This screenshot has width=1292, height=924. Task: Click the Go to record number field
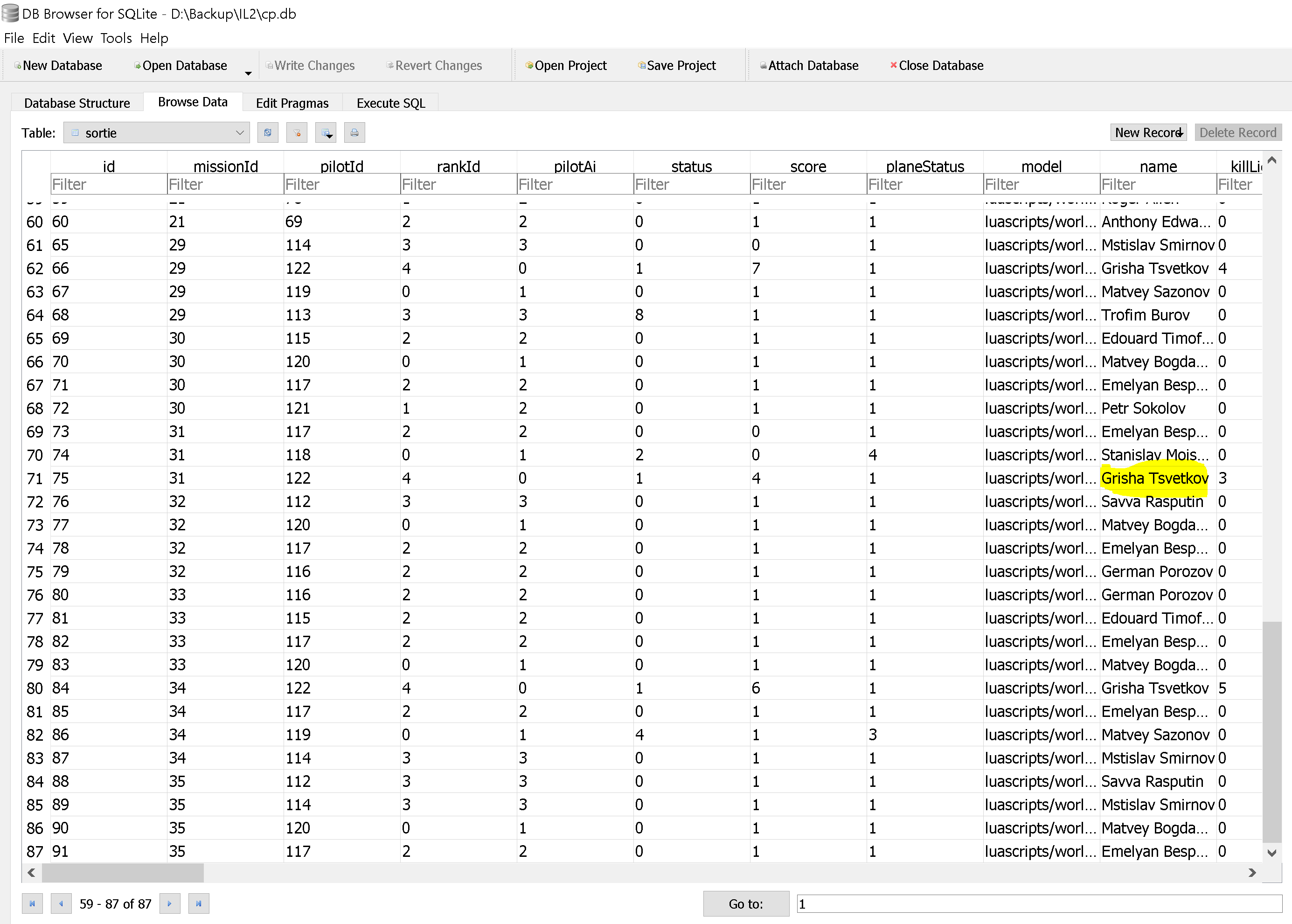pyautogui.click(x=1038, y=903)
